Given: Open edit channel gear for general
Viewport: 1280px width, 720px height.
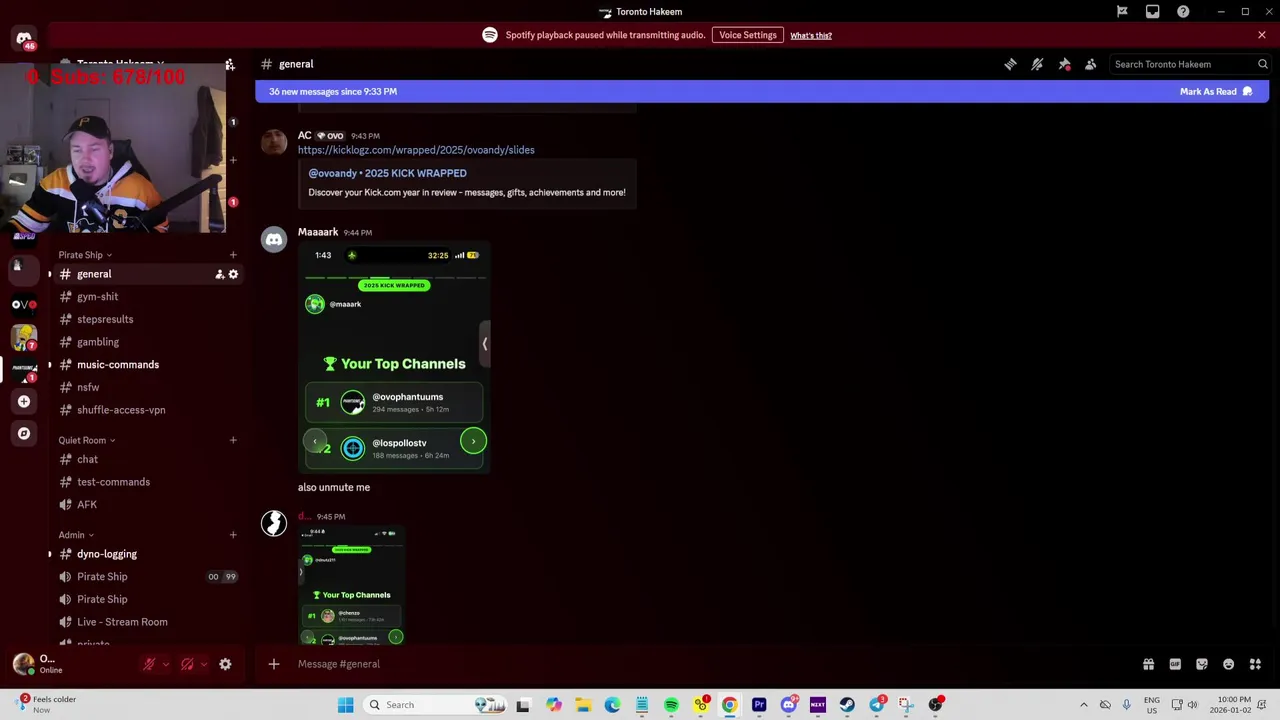Looking at the screenshot, I should [x=233, y=274].
